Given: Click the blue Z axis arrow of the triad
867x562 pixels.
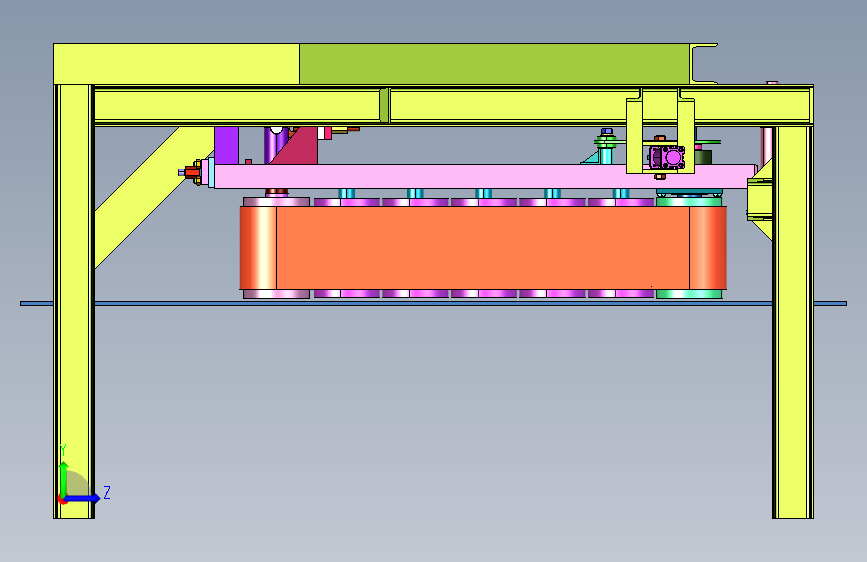Looking at the screenshot, I should (83, 498).
